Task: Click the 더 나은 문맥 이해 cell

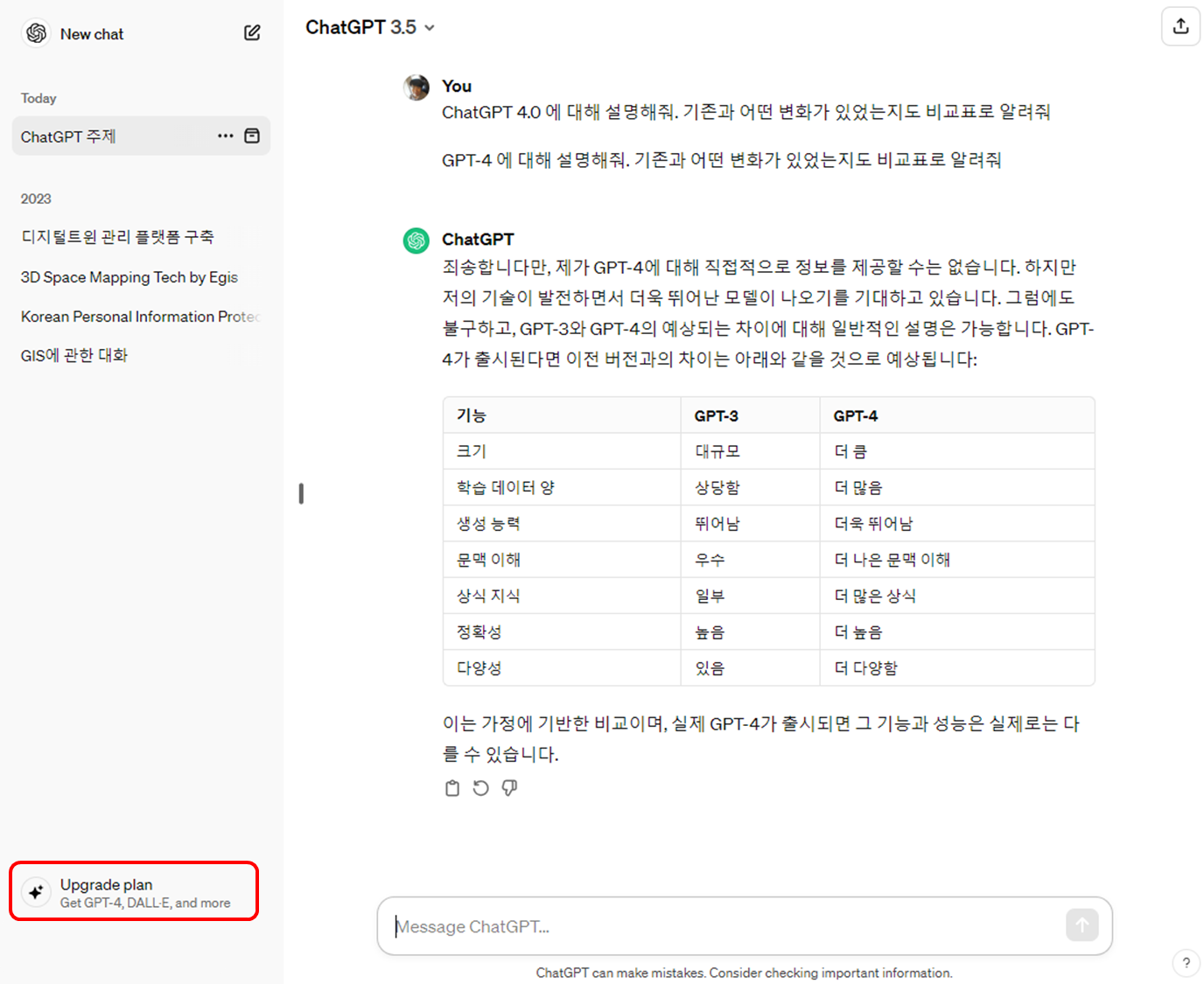Action: 957,559
